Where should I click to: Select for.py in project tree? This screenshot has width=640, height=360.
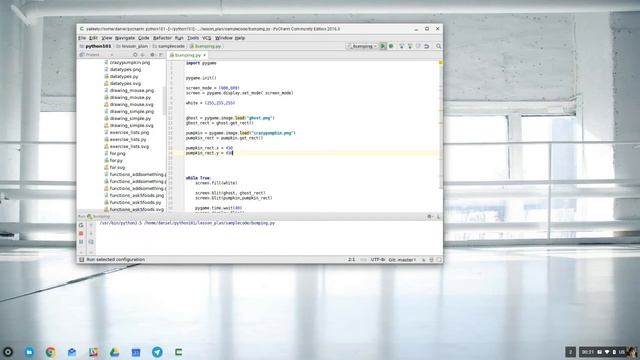coord(113,160)
